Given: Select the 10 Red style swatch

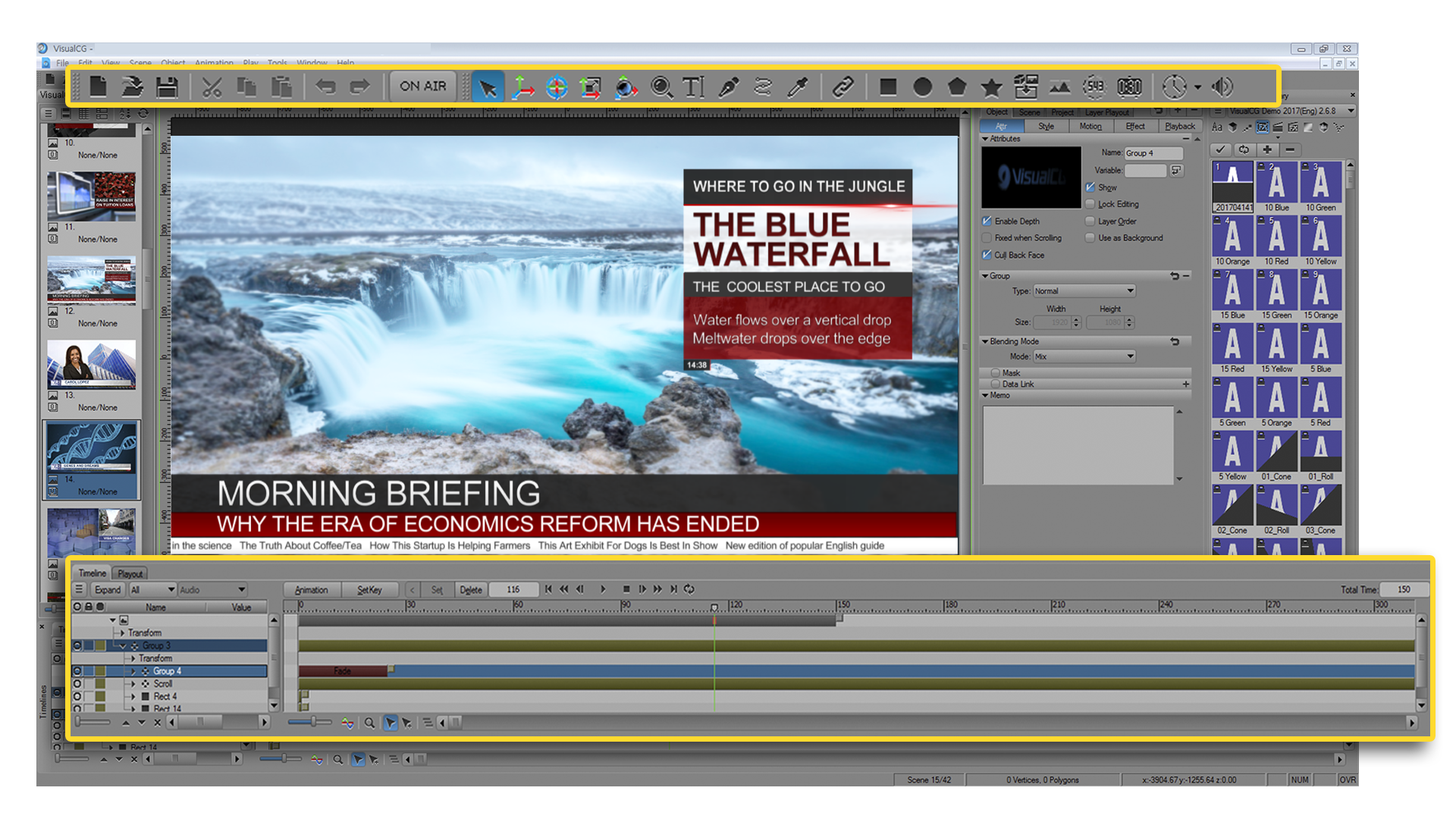Looking at the screenshot, I should 1276,241.
